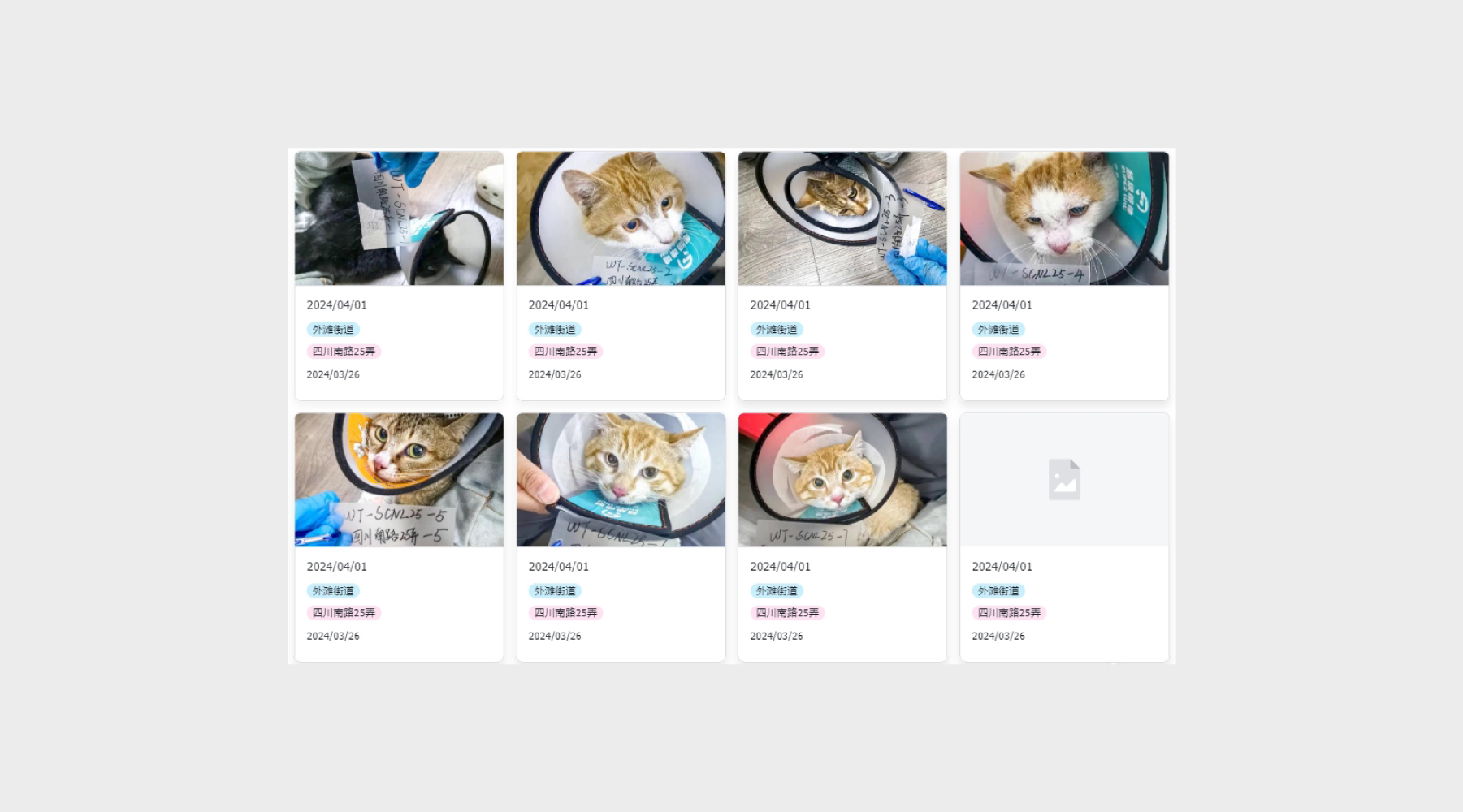Open the orange cat photo labeled WT-SCNL25-7
Viewport: 1463px width, 812px height.
click(x=842, y=480)
